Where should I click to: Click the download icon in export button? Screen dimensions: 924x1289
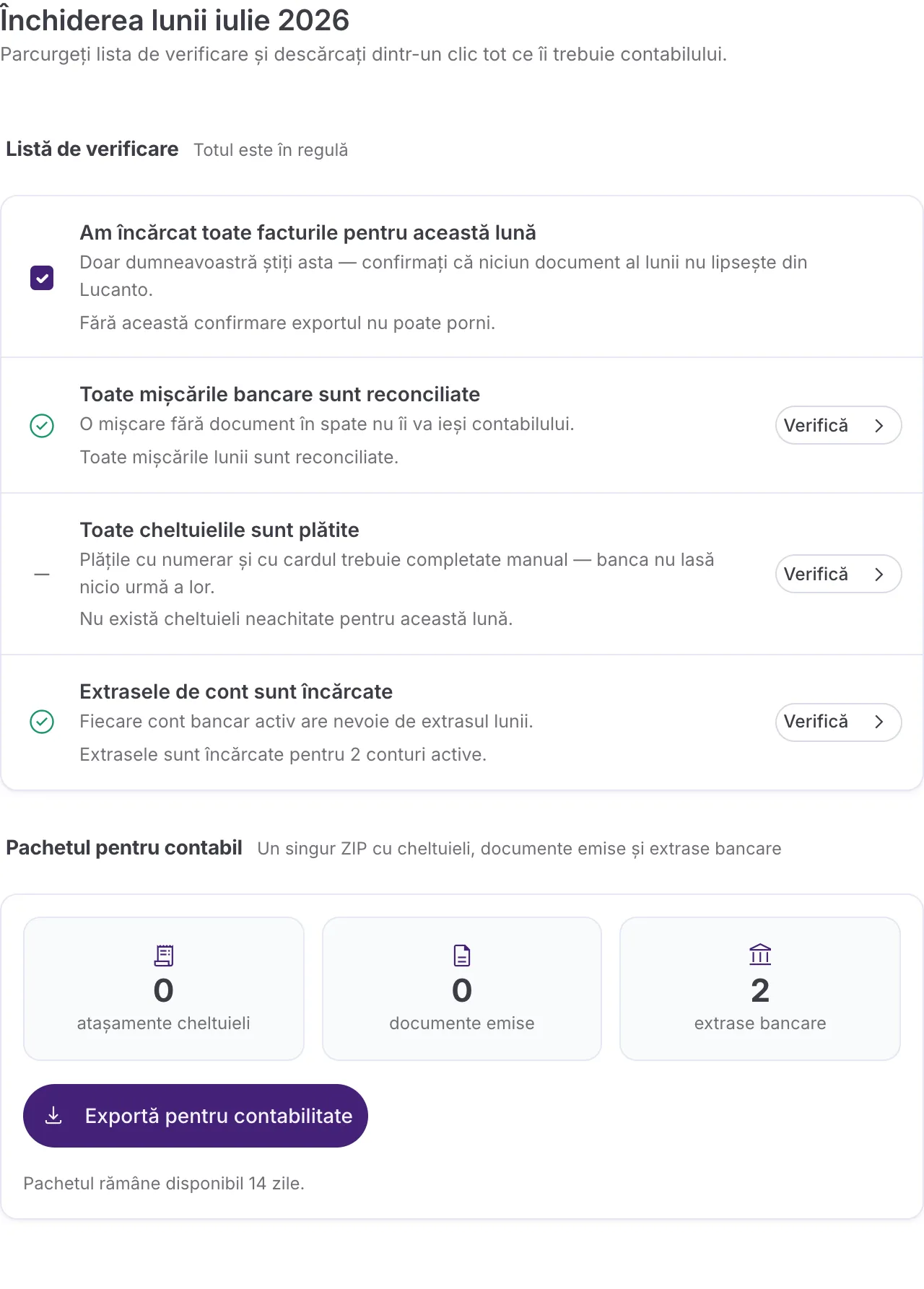coord(53,1116)
